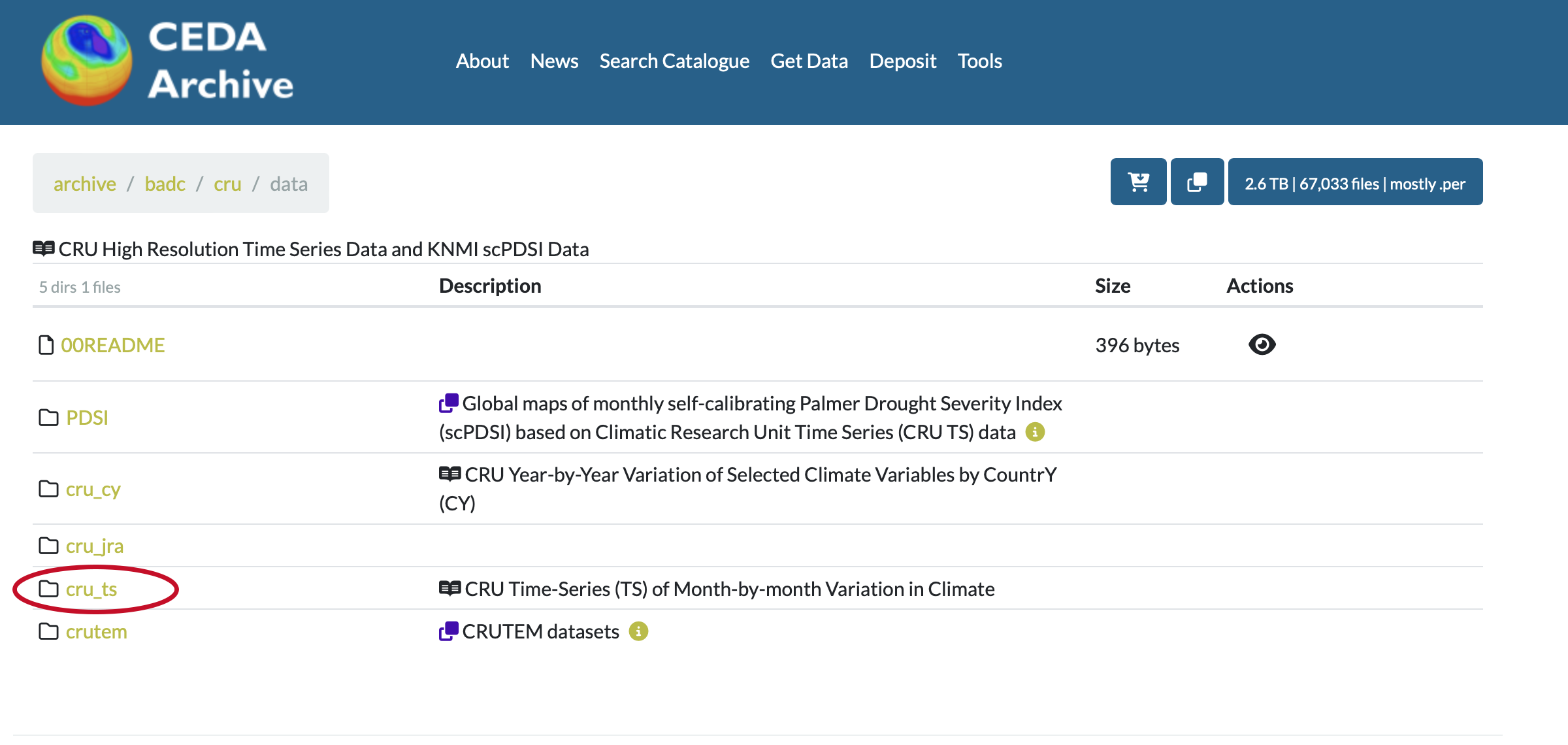Click the CEDA Archive globe logo
The width and height of the screenshot is (1568, 745).
click(x=86, y=61)
